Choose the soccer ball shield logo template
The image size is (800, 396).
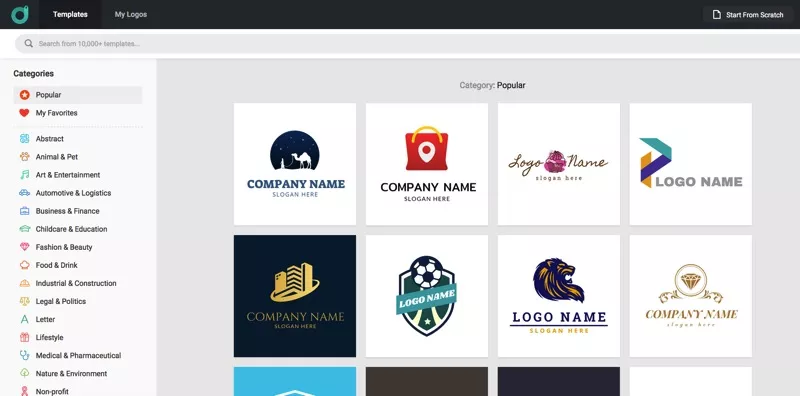pos(427,296)
